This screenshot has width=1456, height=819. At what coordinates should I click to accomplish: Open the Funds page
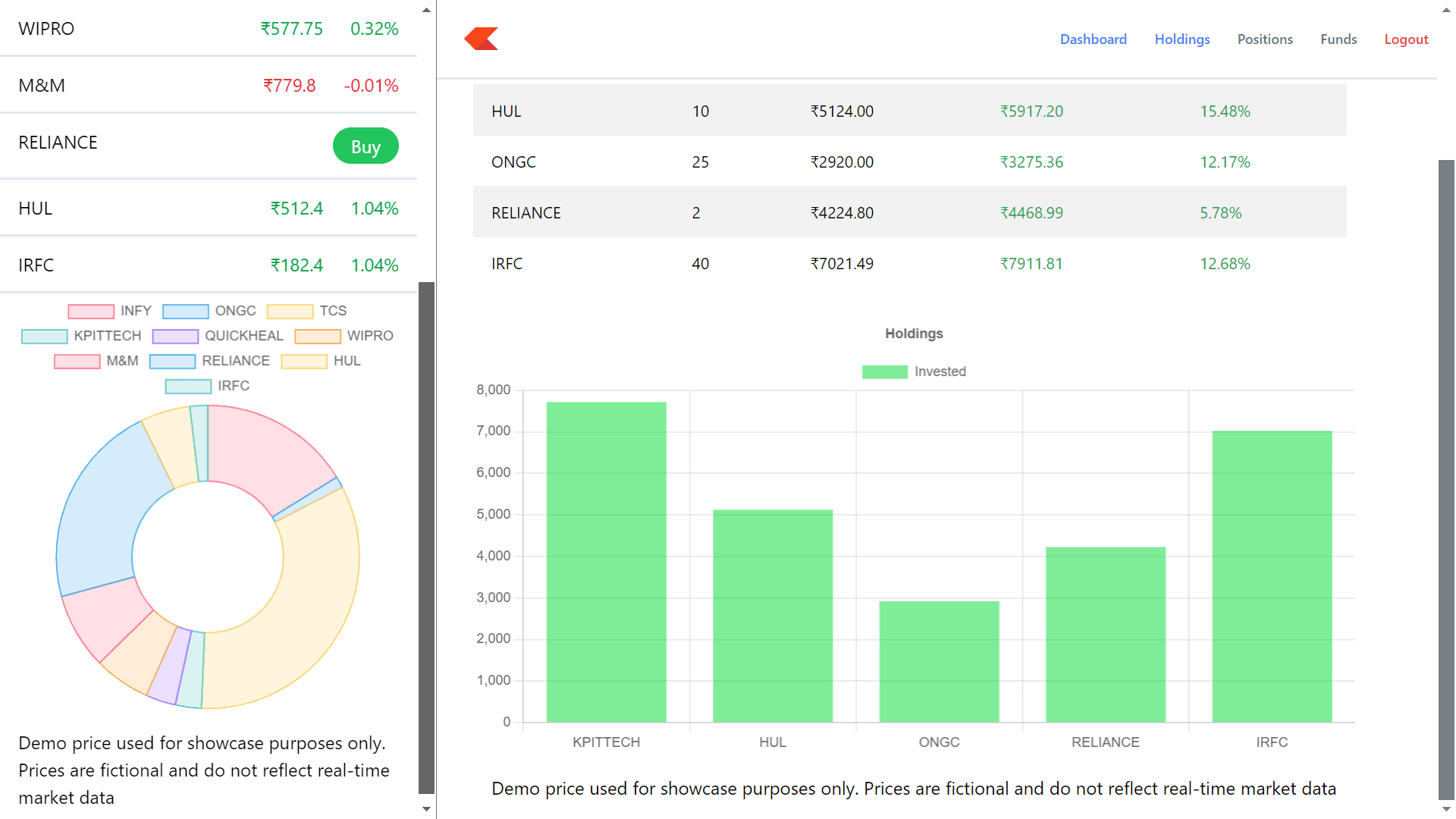(x=1338, y=39)
